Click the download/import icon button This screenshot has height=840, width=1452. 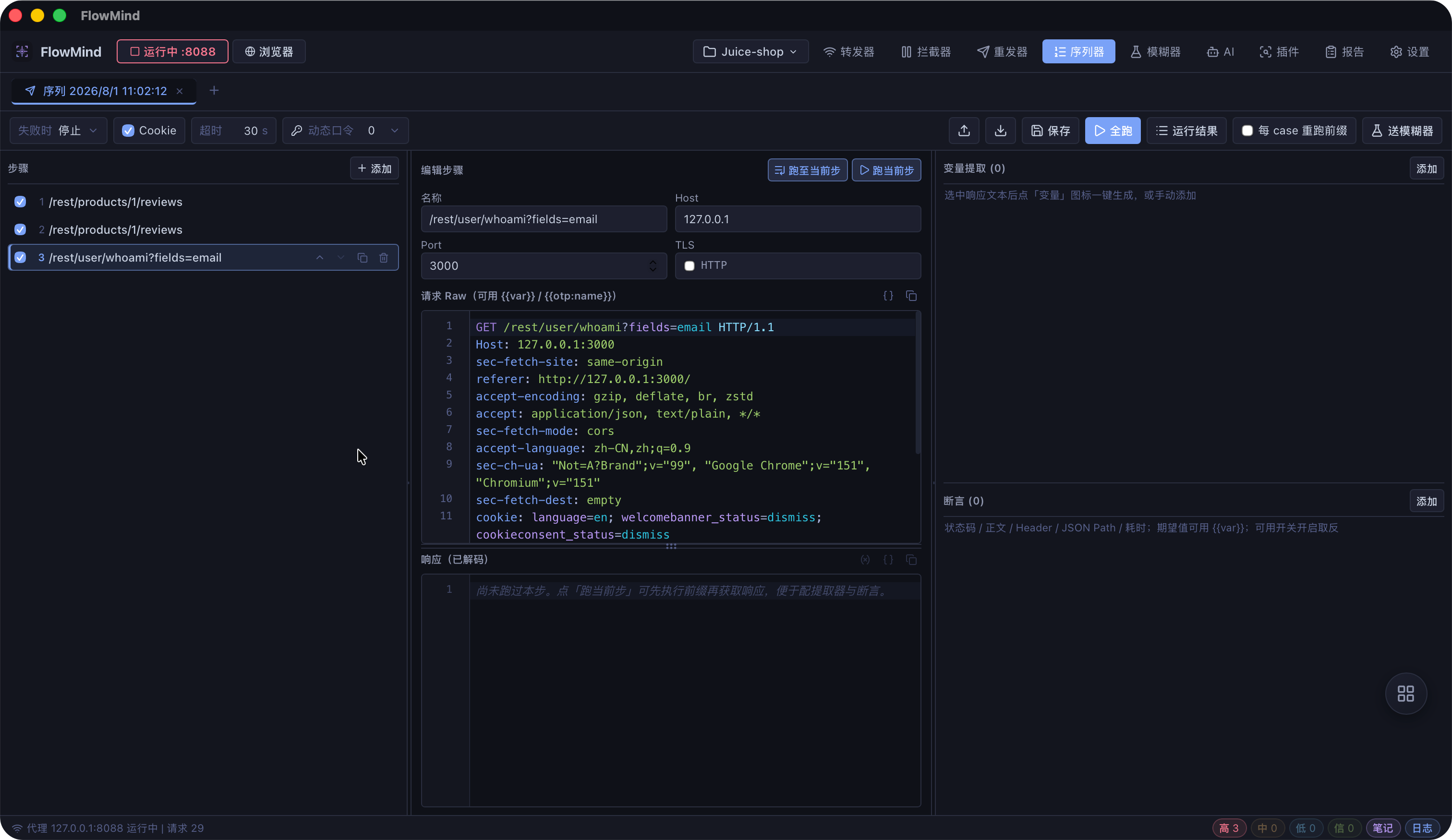pyautogui.click(x=1000, y=131)
